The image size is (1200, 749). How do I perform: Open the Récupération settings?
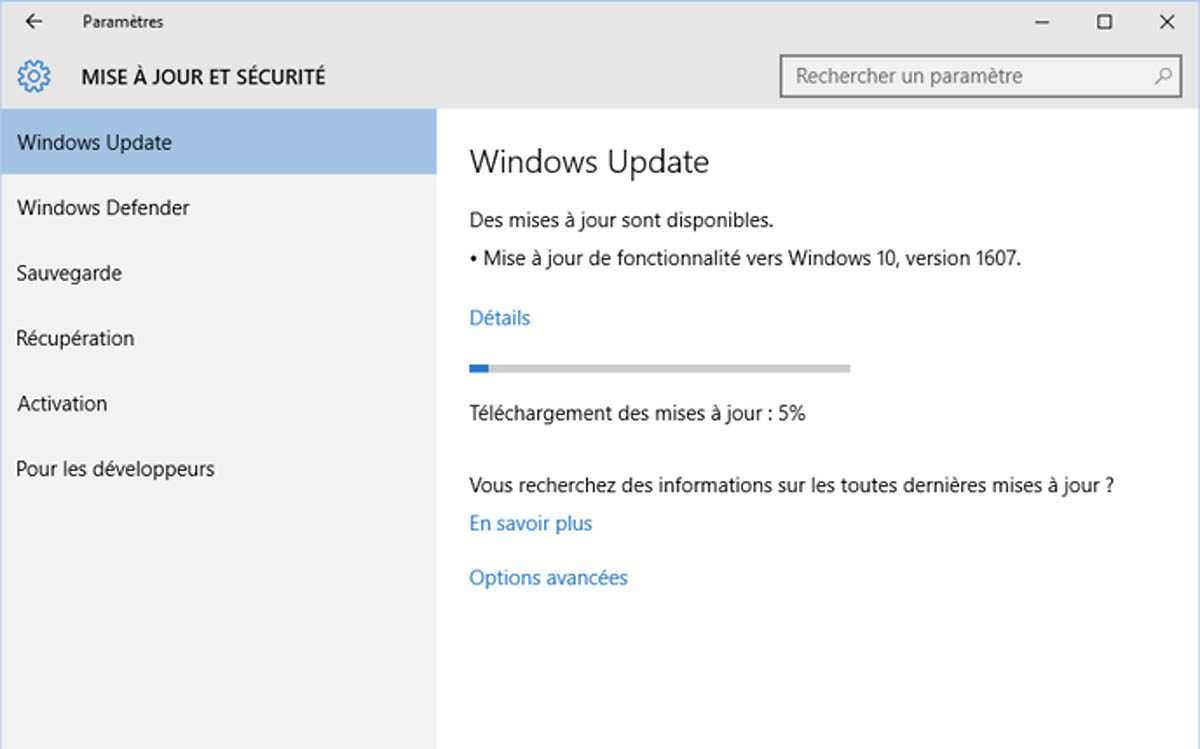pos(218,338)
